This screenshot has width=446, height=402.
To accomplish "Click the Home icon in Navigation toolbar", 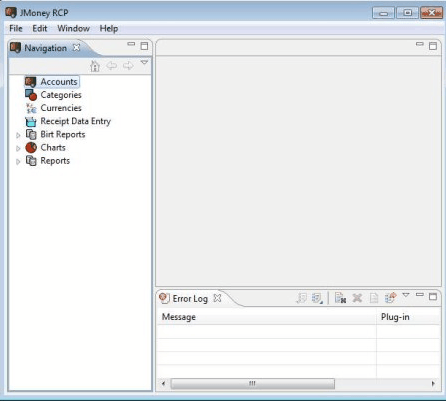I will point(95,66).
